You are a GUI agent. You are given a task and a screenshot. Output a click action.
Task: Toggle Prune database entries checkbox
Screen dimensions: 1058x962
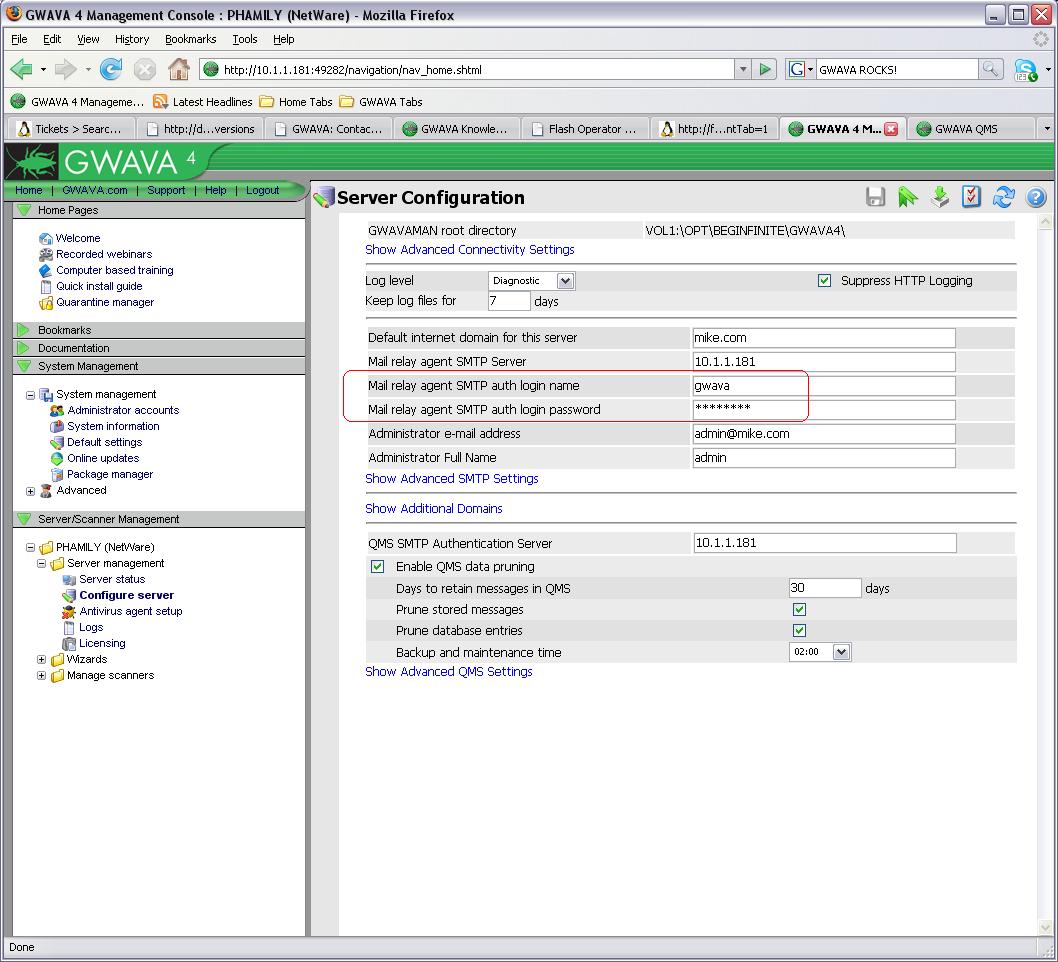[x=800, y=630]
